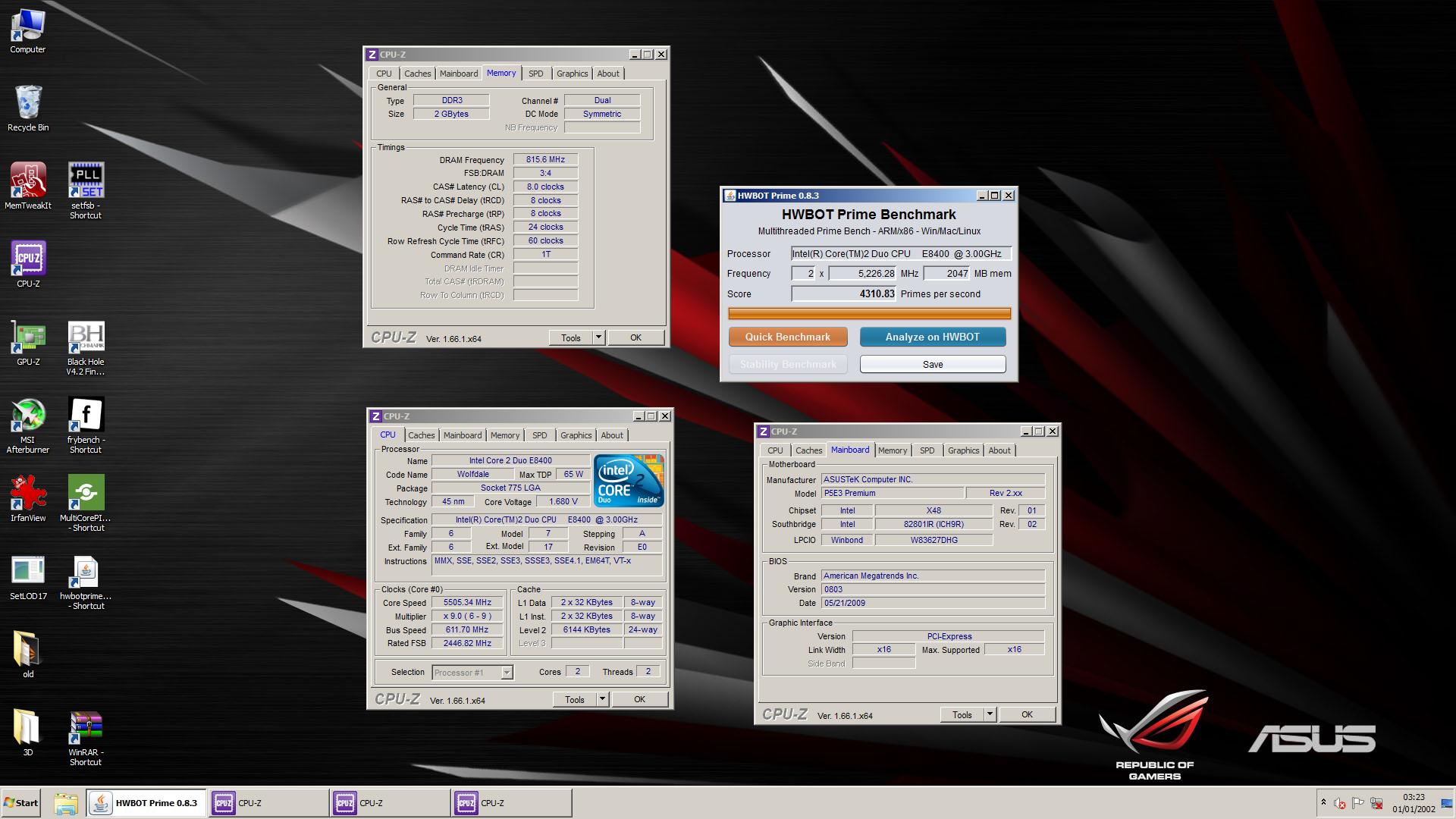Click the DRAM Frequency value 815.6 MHz
Screen dimensions: 1456x819
point(545,160)
